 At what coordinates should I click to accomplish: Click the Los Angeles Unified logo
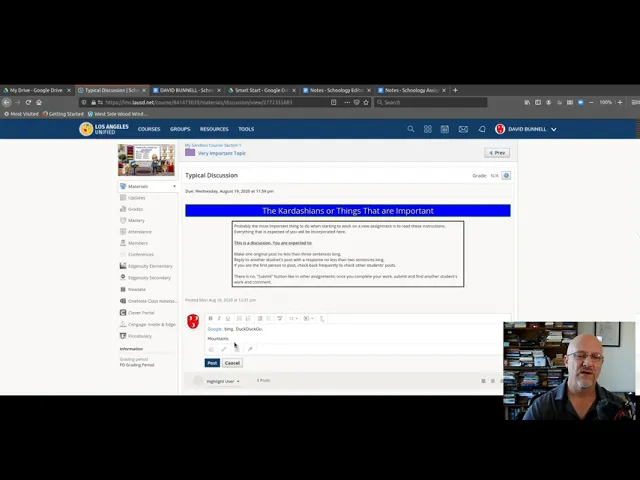104,129
